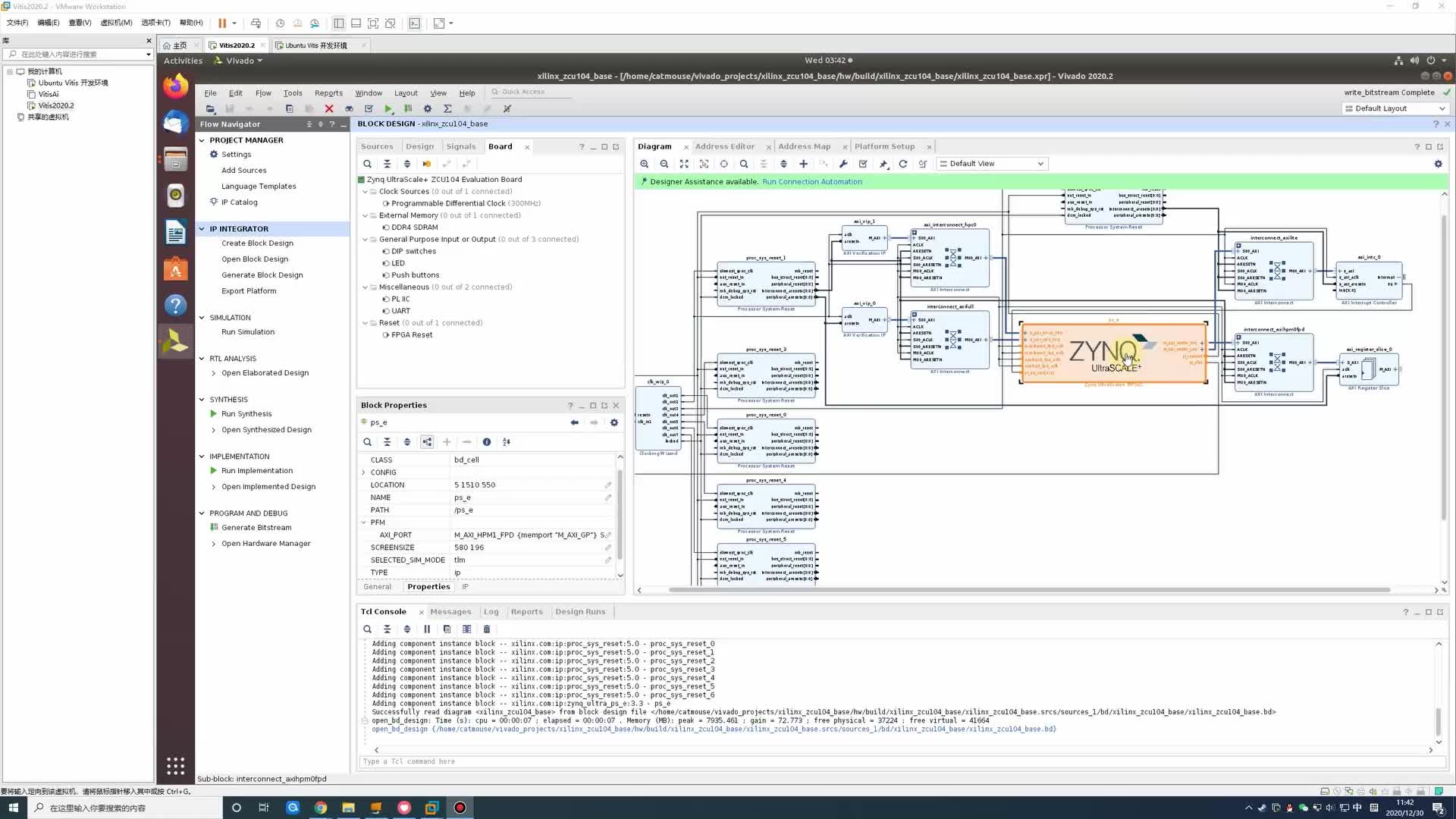Toggle table view in Tcl Console toolbar
This screenshot has width=1456, height=819.
pyautogui.click(x=466, y=629)
